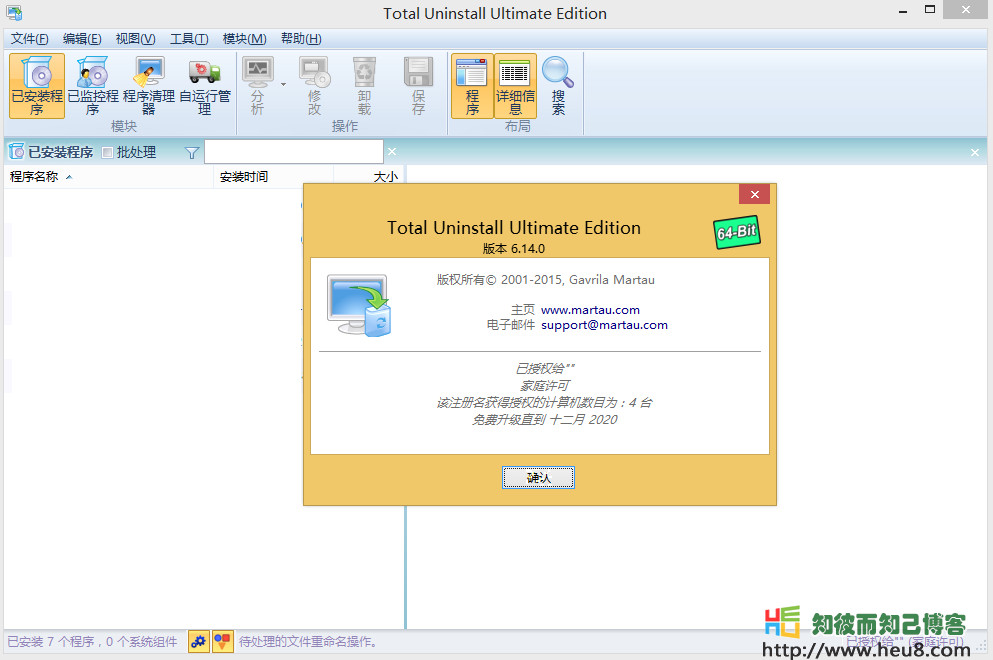
Task: Open the 自运行管理 manager
Action: pos(203,85)
